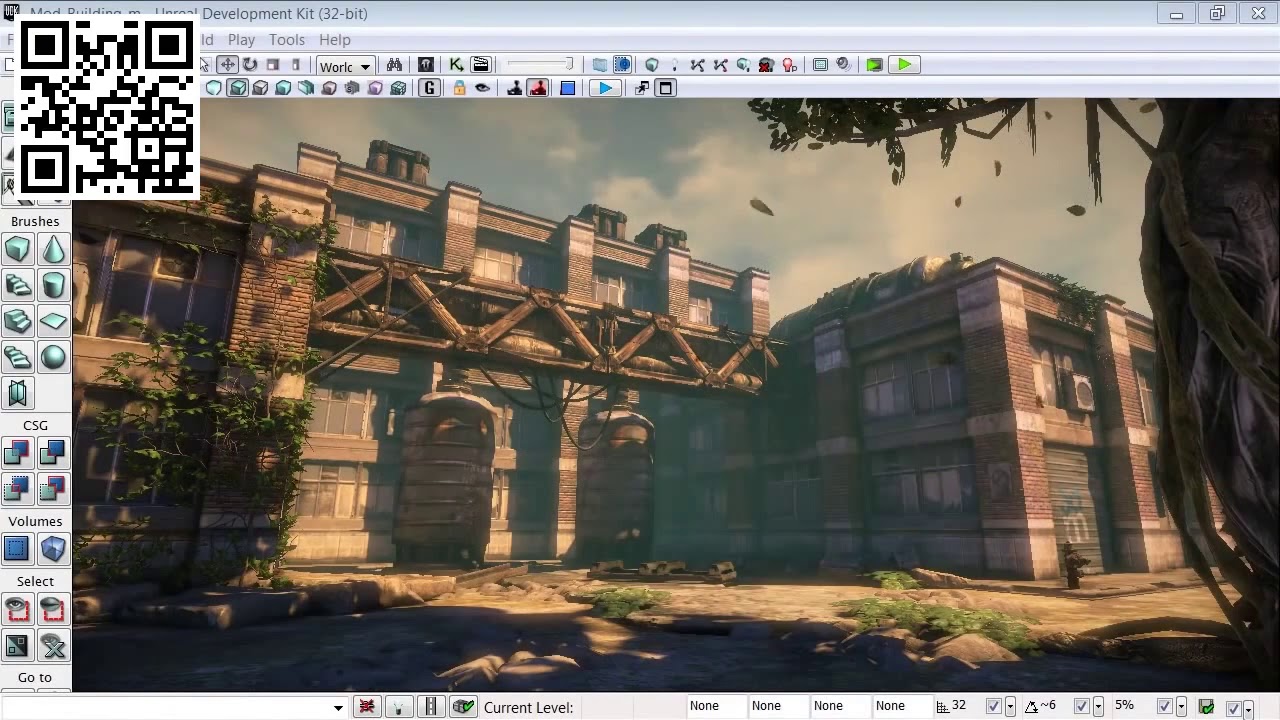Click Add Special Brush under Volumes
Image resolution: width=1280 pixels, height=720 pixels.
[18, 549]
